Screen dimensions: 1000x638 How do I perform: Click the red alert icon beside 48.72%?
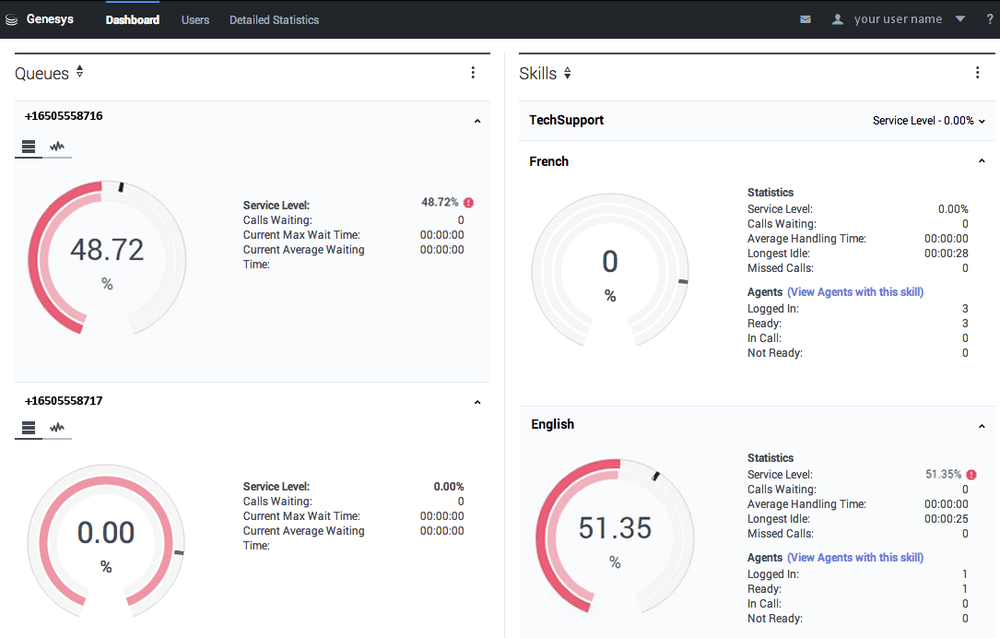pyautogui.click(x=469, y=203)
